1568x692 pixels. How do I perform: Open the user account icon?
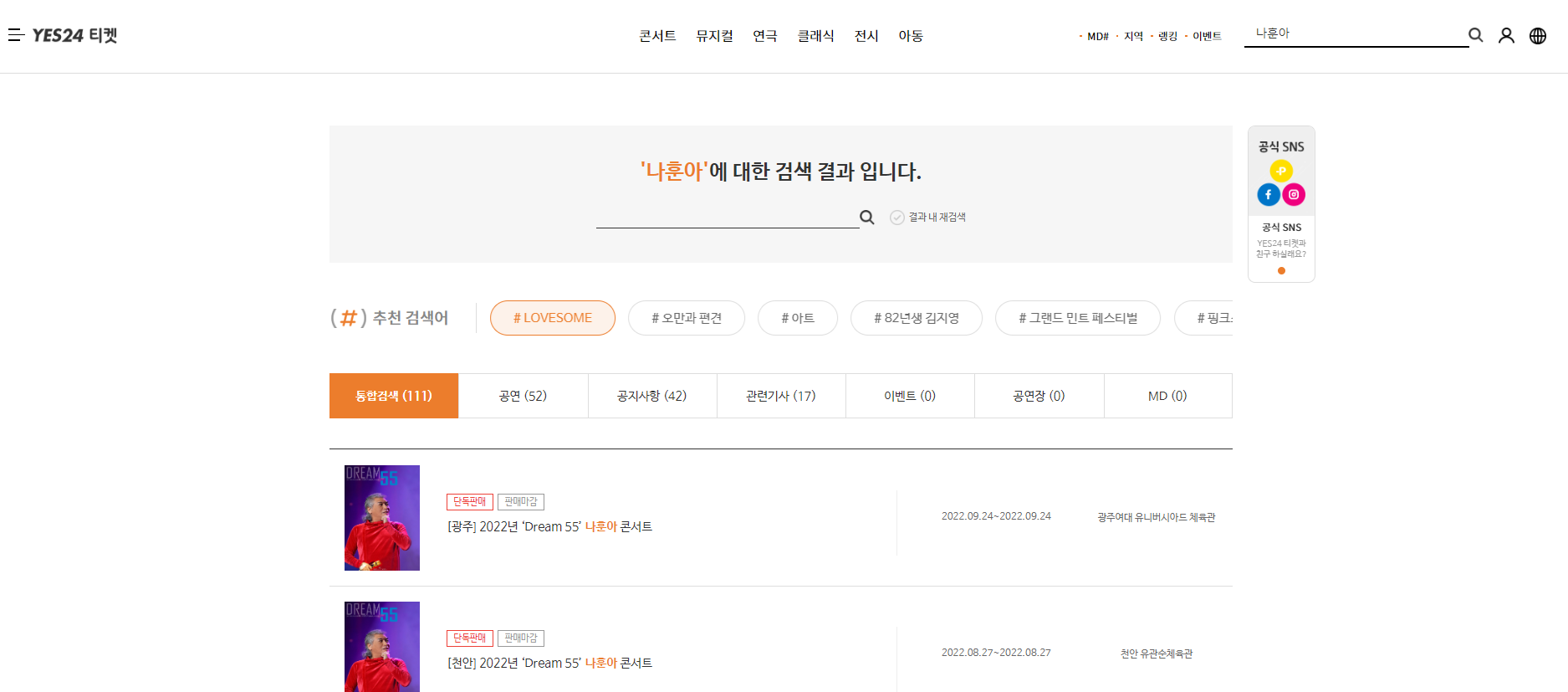[1506, 35]
